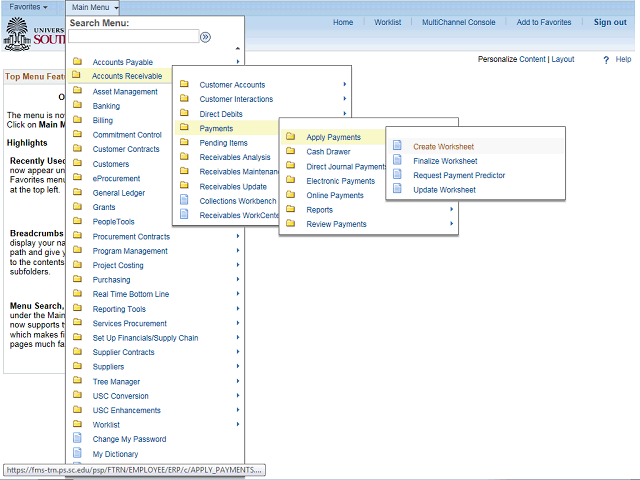Select Request Payment Predictor
640x480 pixels.
click(459, 175)
